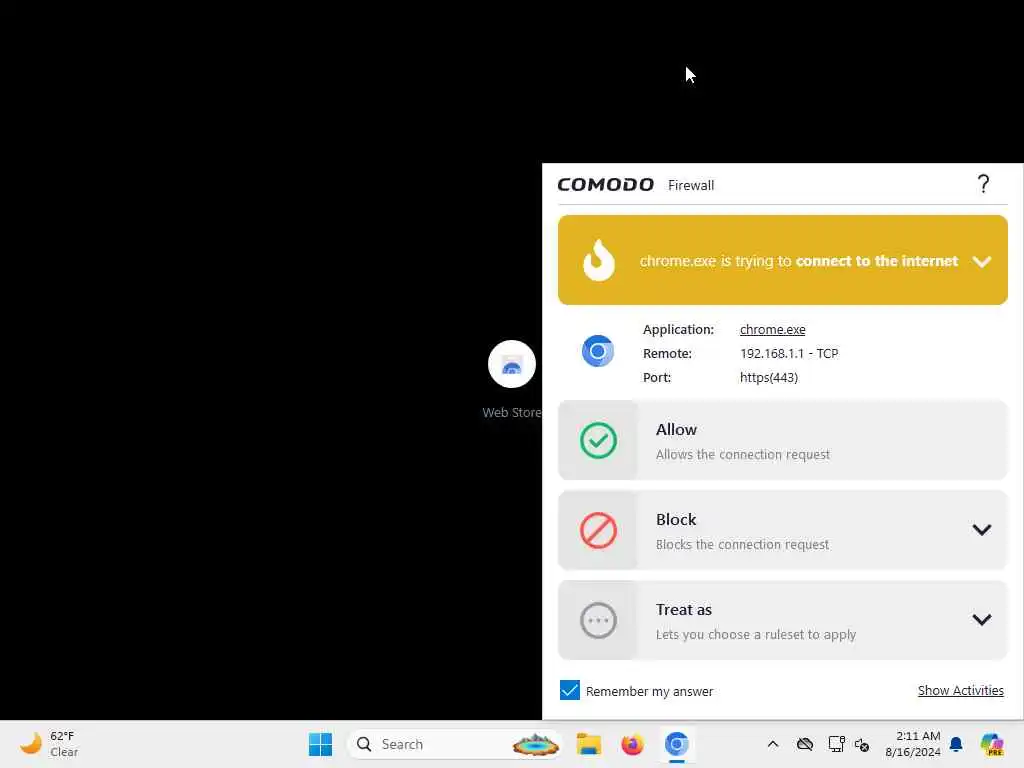
Task: Click the search highlight image in search box
Action: pyautogui.click(x=536, y=744)
